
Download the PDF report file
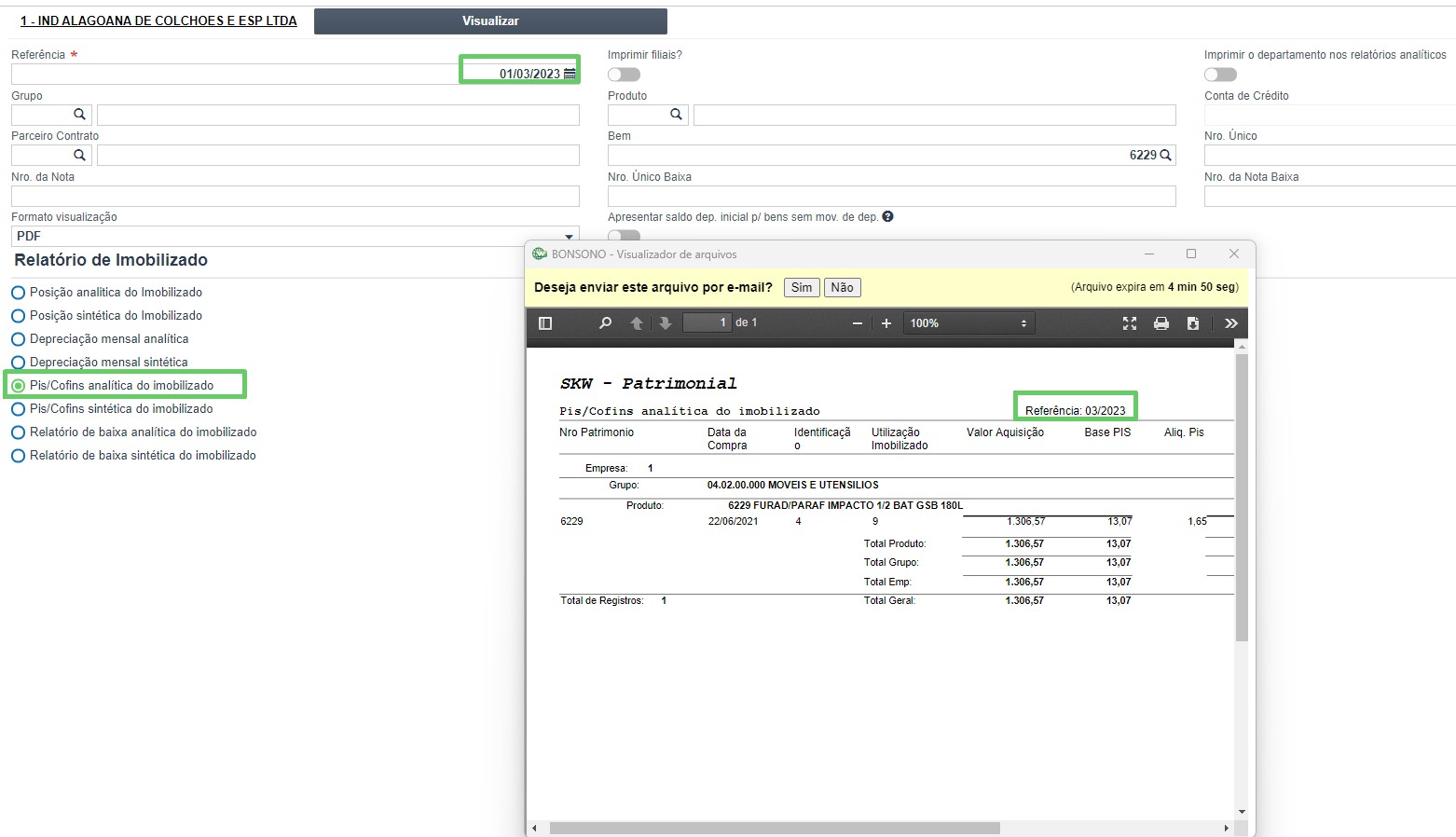[x=1193, y=323]
